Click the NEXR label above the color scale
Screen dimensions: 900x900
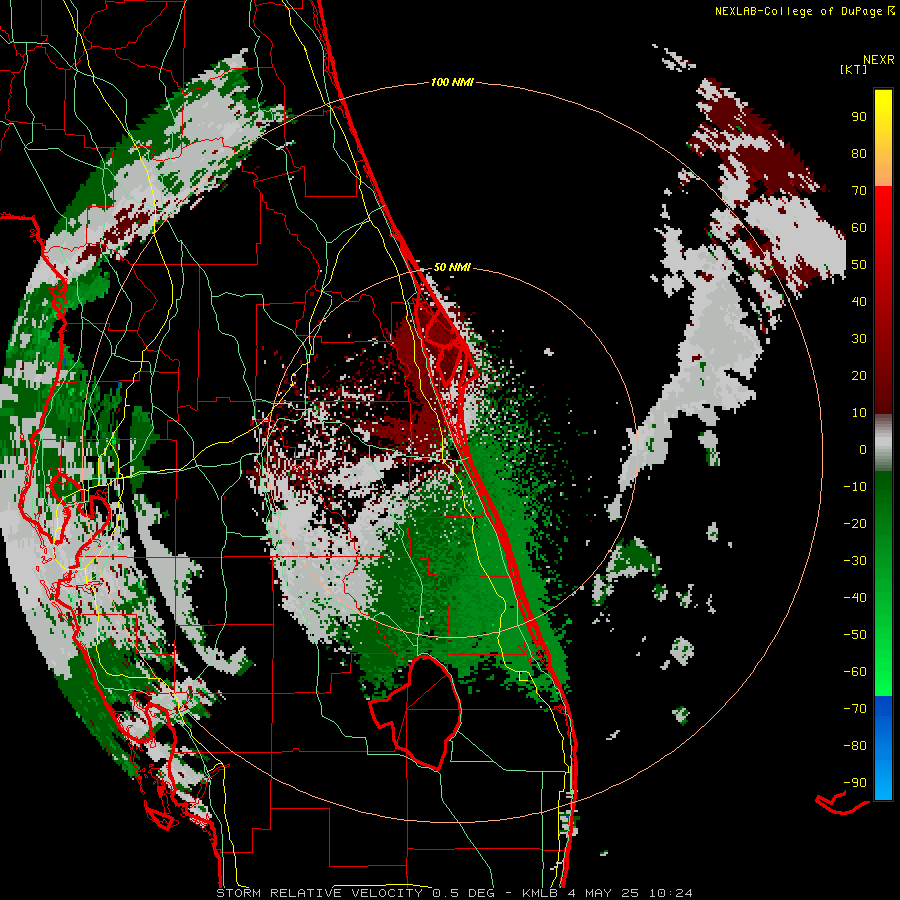pos(879,60)
